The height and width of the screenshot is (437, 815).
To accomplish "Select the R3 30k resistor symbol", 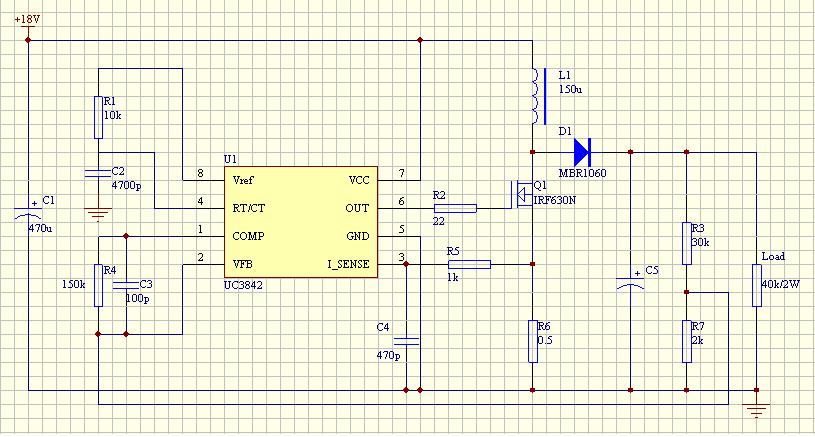I will (687, 243).
